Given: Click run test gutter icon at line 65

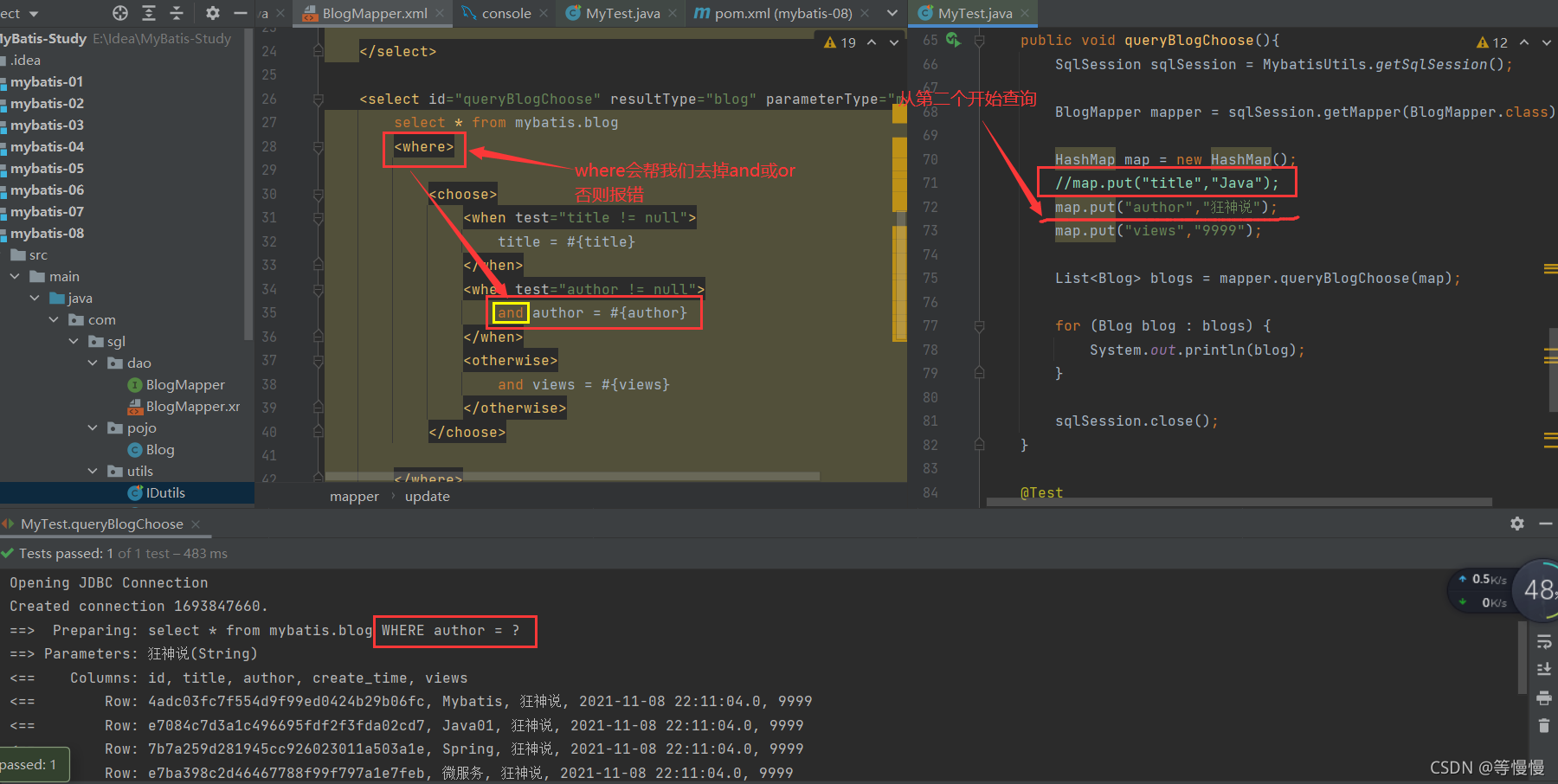Looking at the screenshot, I should coord(954,40).
